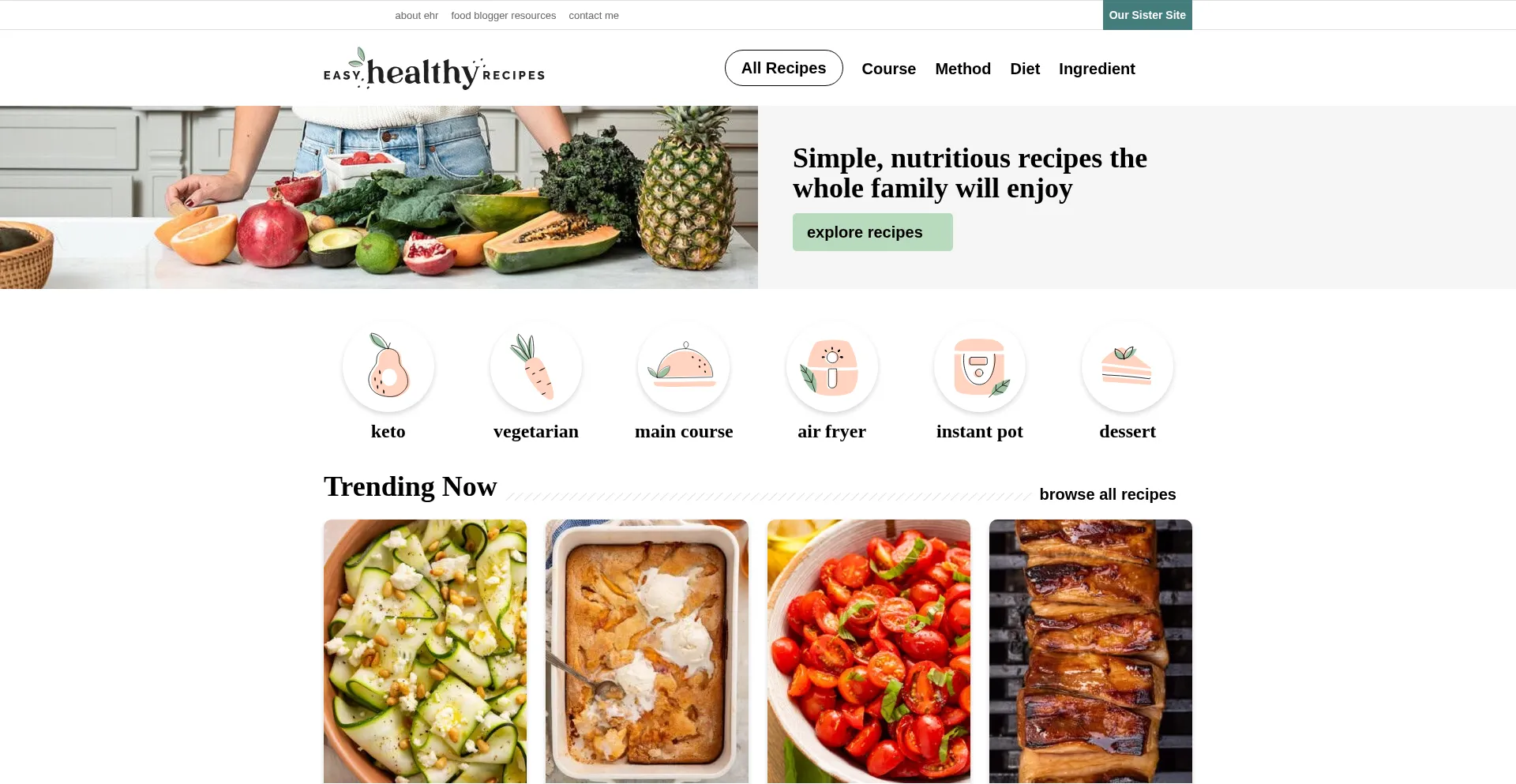Open the tomato basil salad thumbnail
Screen dimensions: 1516x784
[869, 651]
